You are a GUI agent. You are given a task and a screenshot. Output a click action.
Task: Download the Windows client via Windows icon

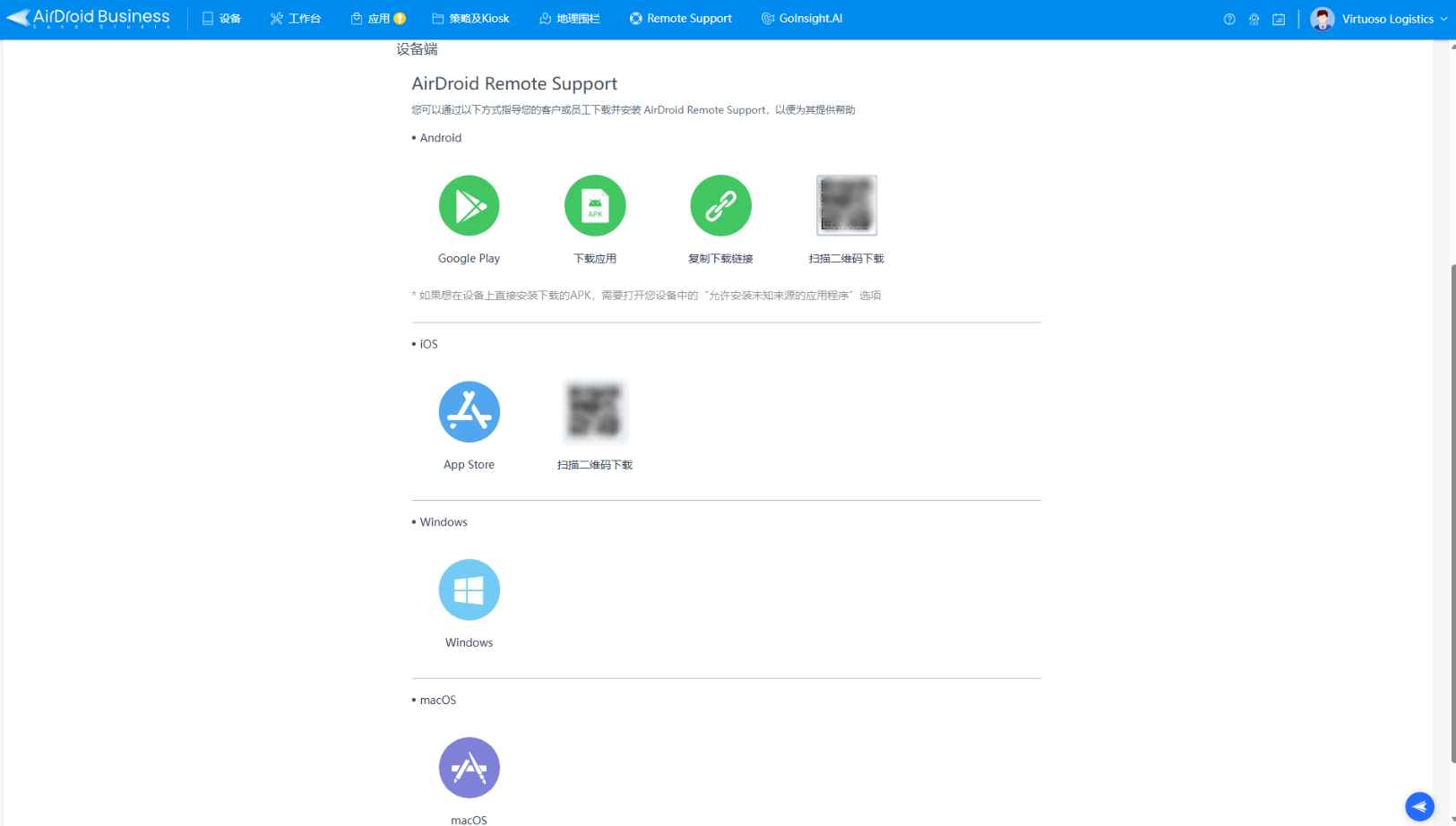point(469,589)
